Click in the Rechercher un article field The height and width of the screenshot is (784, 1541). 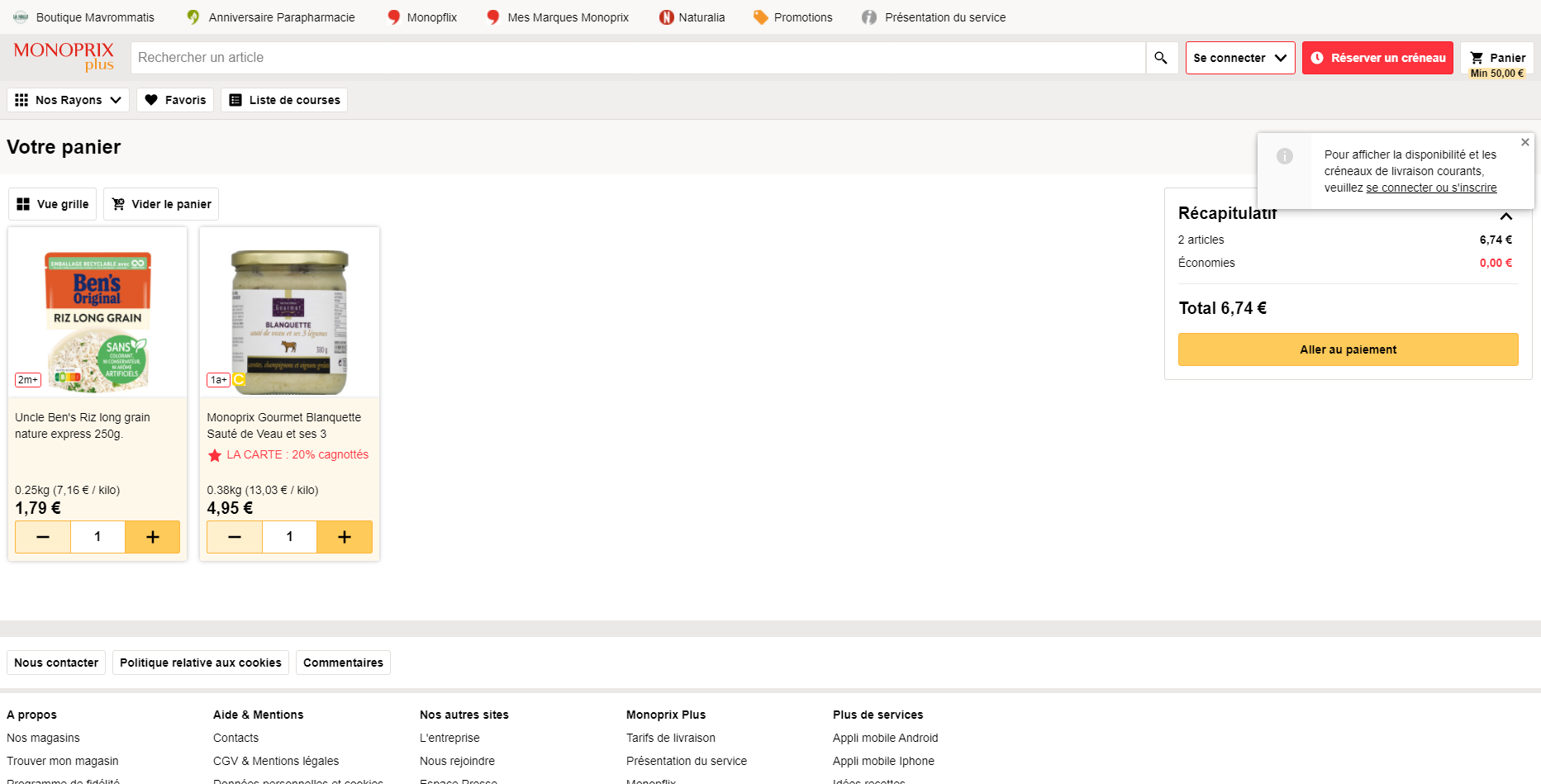[x=638, y=58]
